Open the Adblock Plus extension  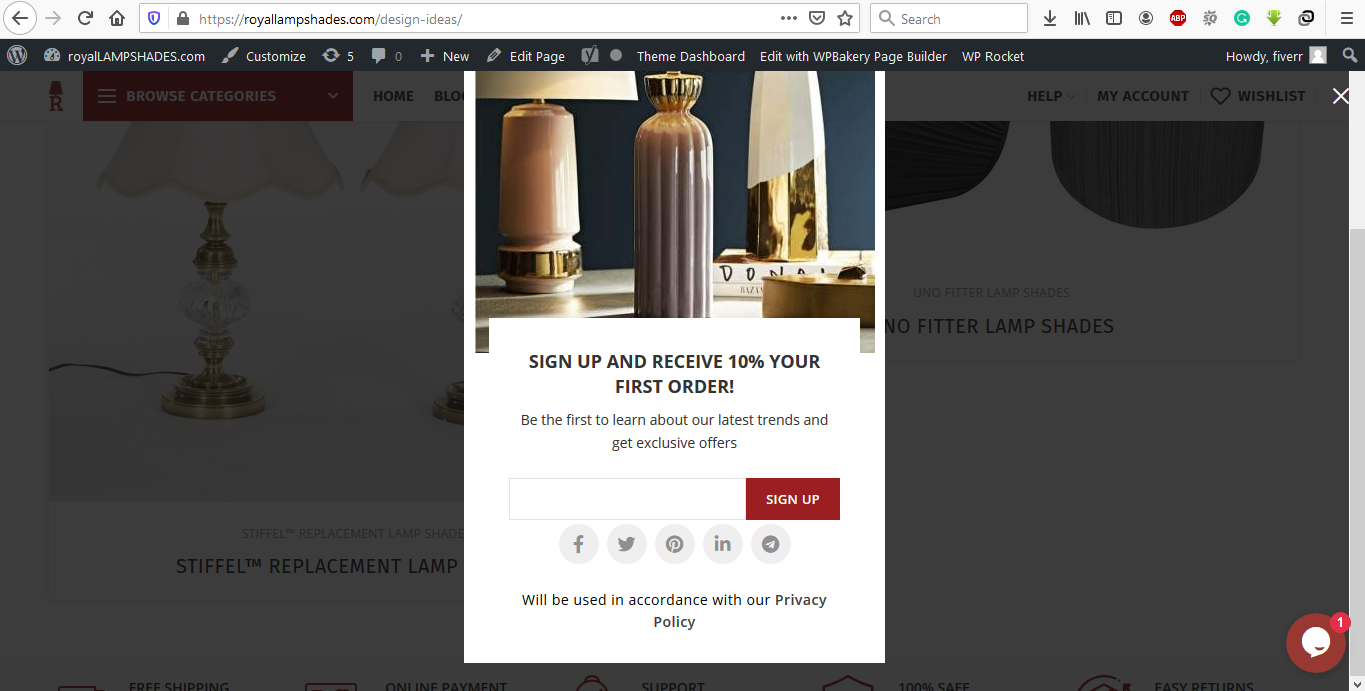coord(1178,18)
